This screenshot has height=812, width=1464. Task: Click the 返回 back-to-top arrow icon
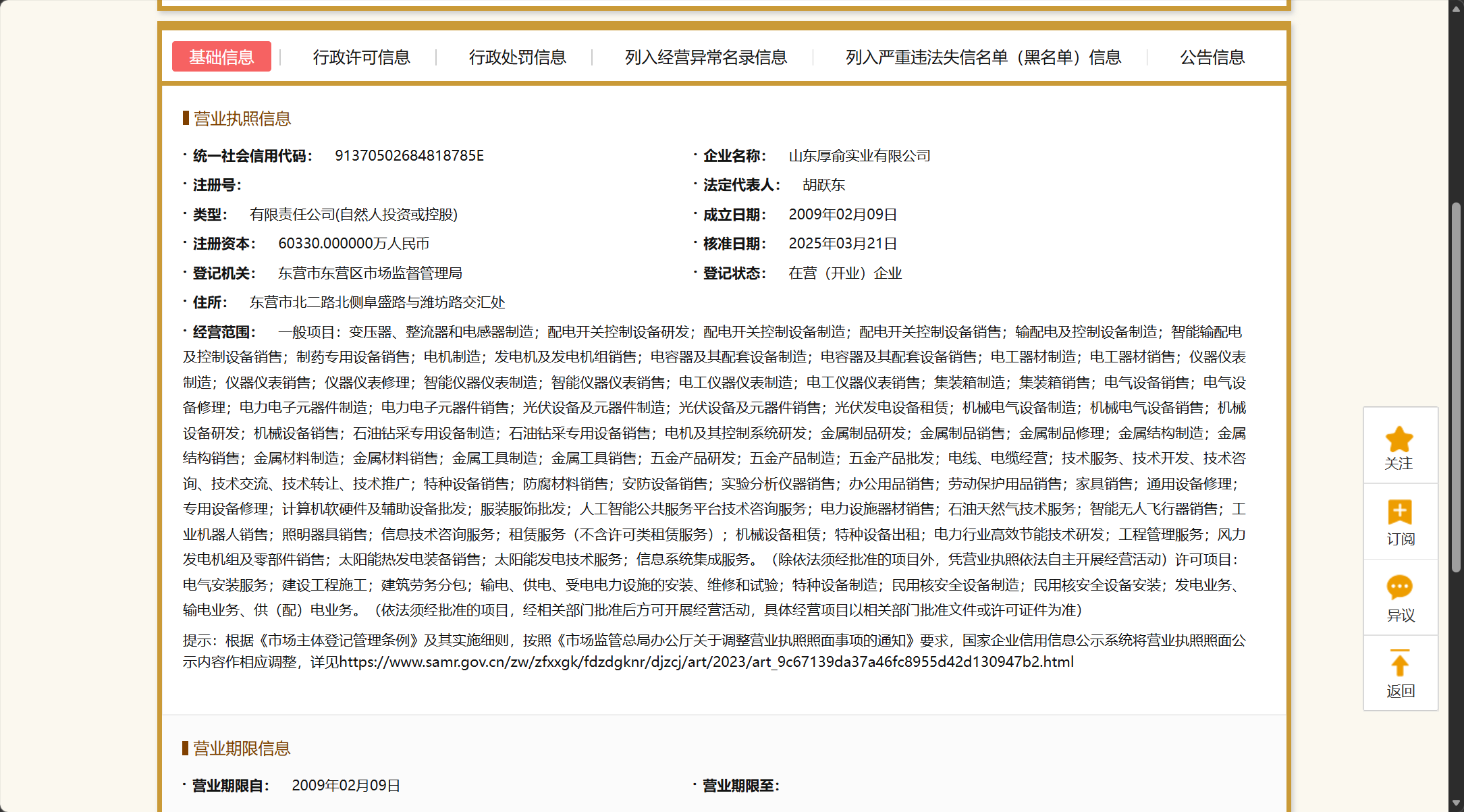pyautogui.click(x=1399, y=664)
